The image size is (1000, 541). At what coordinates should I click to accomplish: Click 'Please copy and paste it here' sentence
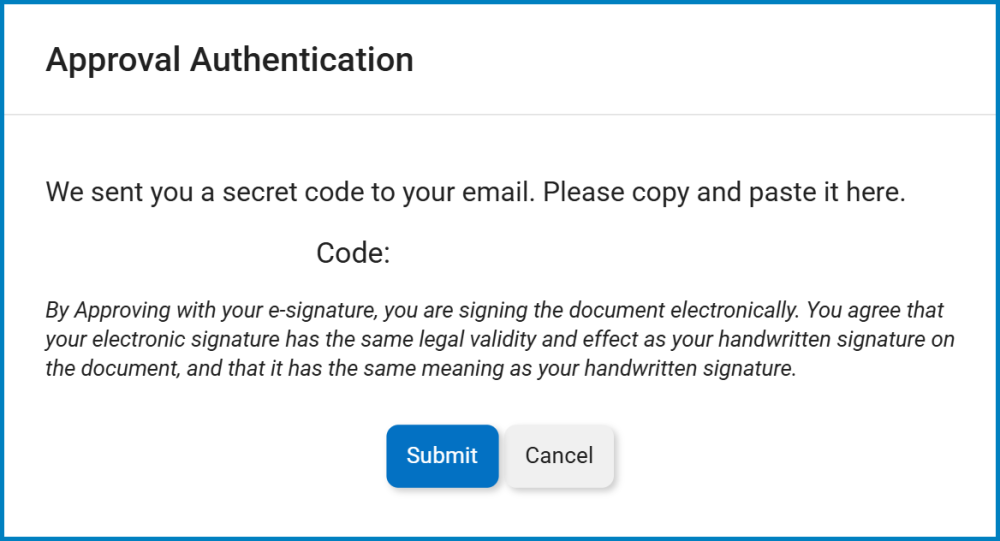pos(724,192)
